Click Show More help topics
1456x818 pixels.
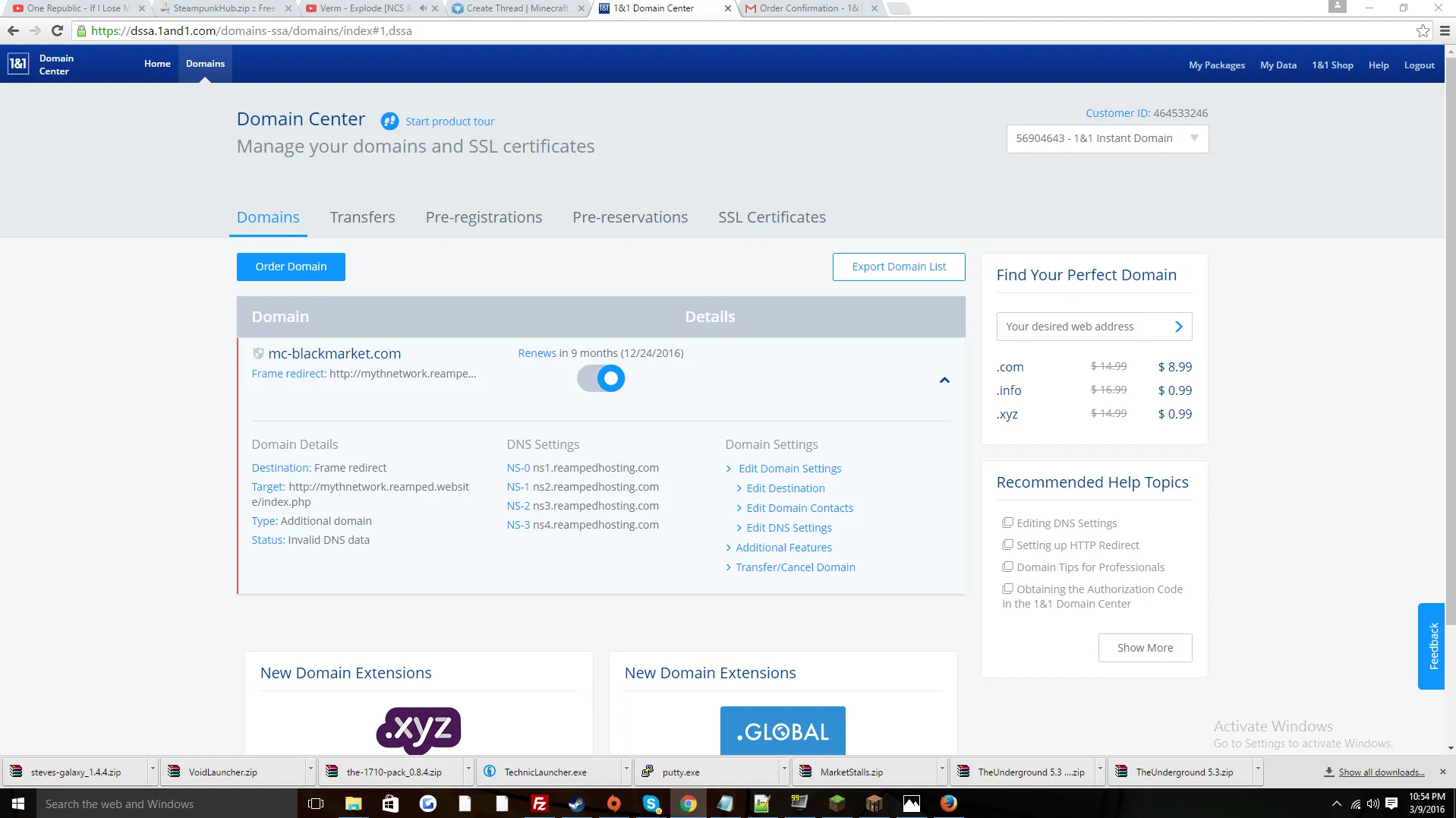point(1145,648)
